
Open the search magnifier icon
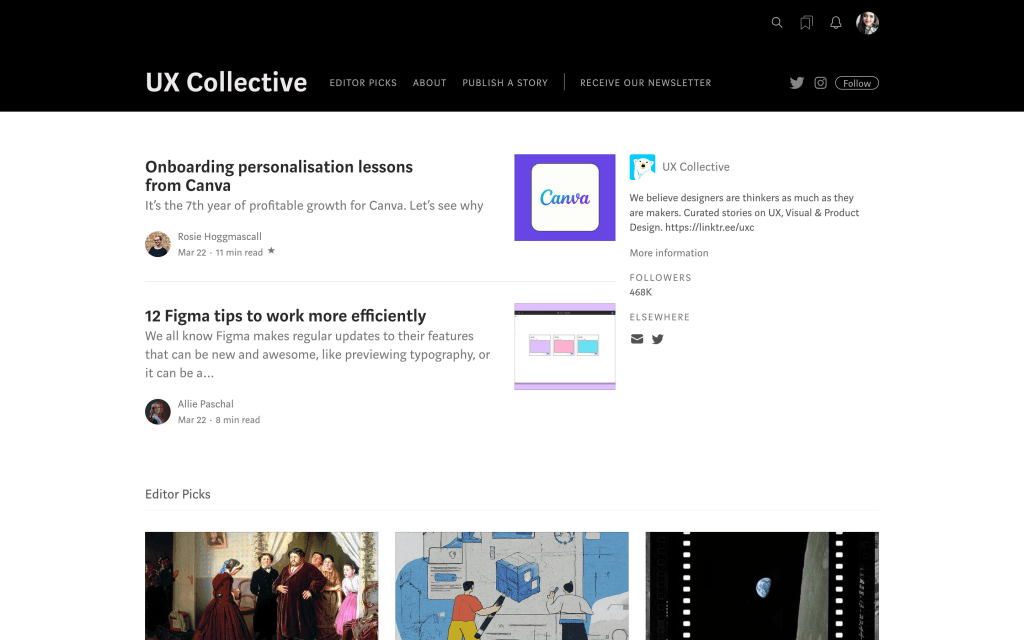(777, 23)
